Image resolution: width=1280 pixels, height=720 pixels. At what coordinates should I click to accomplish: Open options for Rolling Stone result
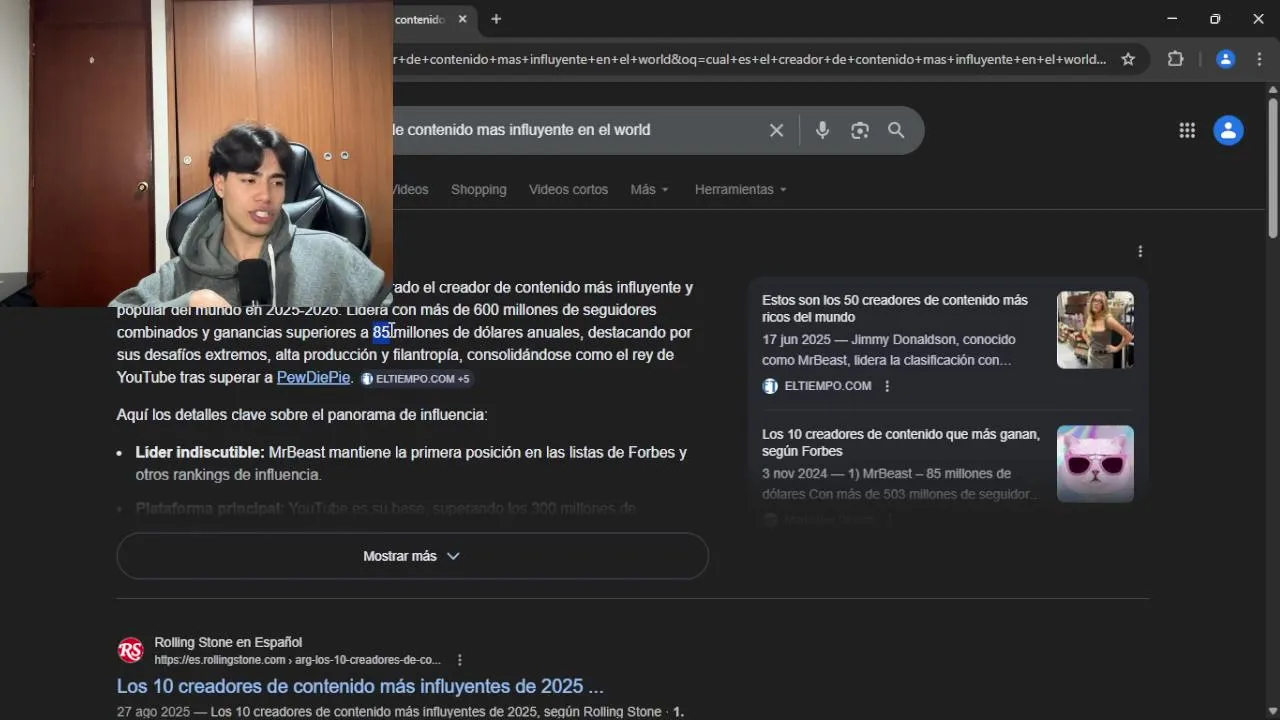[x=460, y=660]
